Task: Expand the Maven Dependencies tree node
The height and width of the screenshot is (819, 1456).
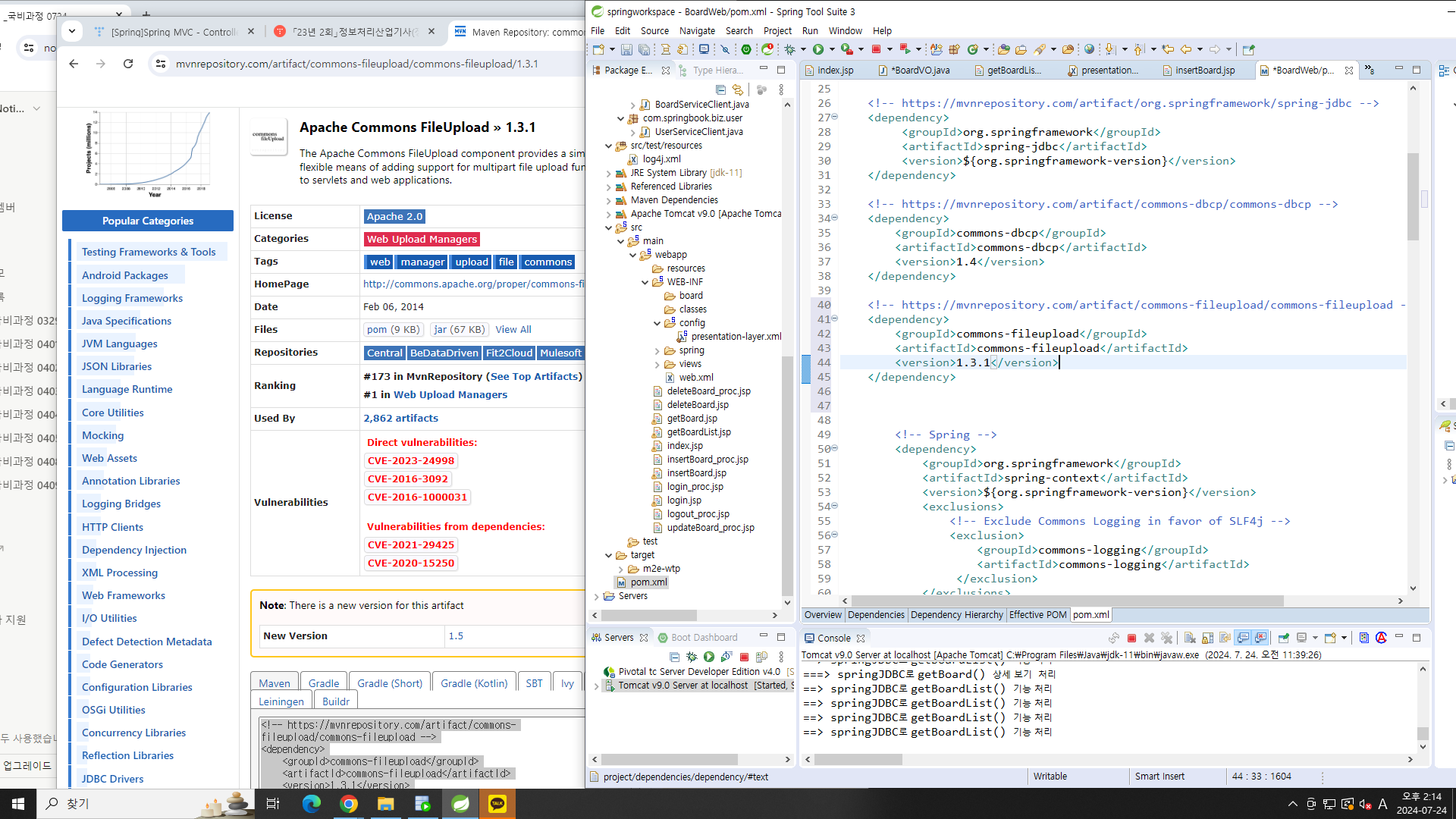Action: tap(608, 200)
